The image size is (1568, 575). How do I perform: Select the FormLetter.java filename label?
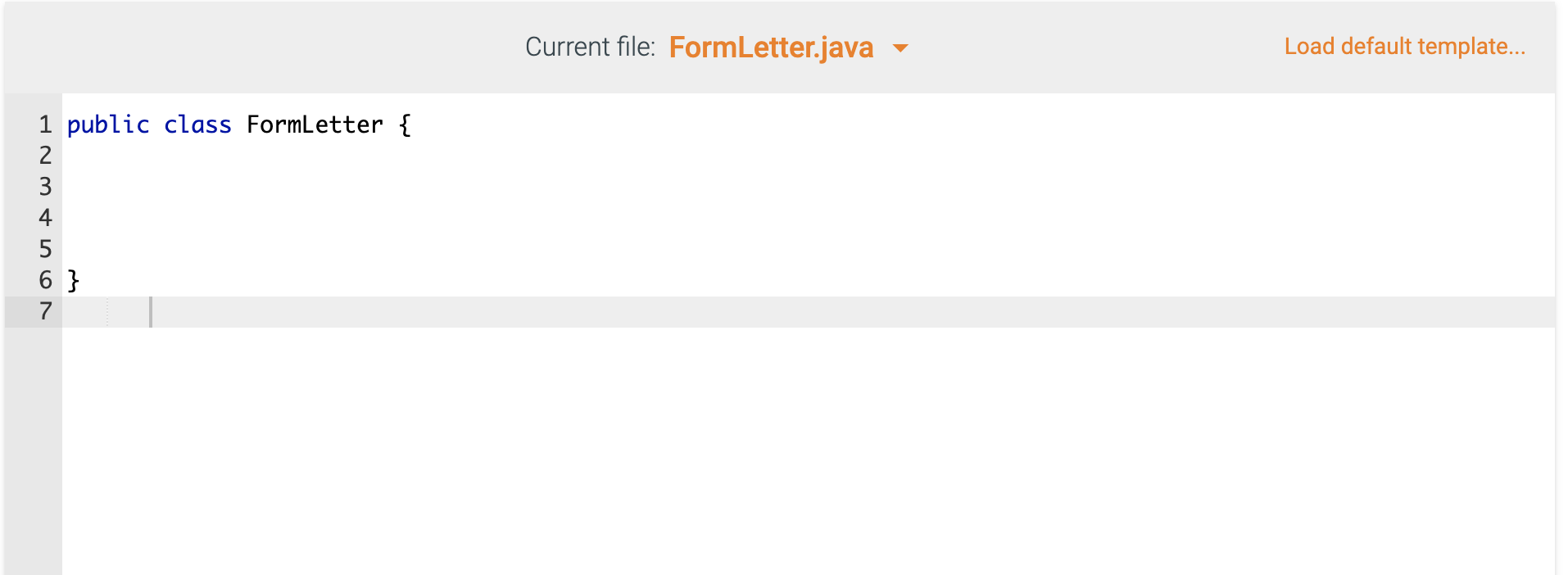(x=770, y=48)
